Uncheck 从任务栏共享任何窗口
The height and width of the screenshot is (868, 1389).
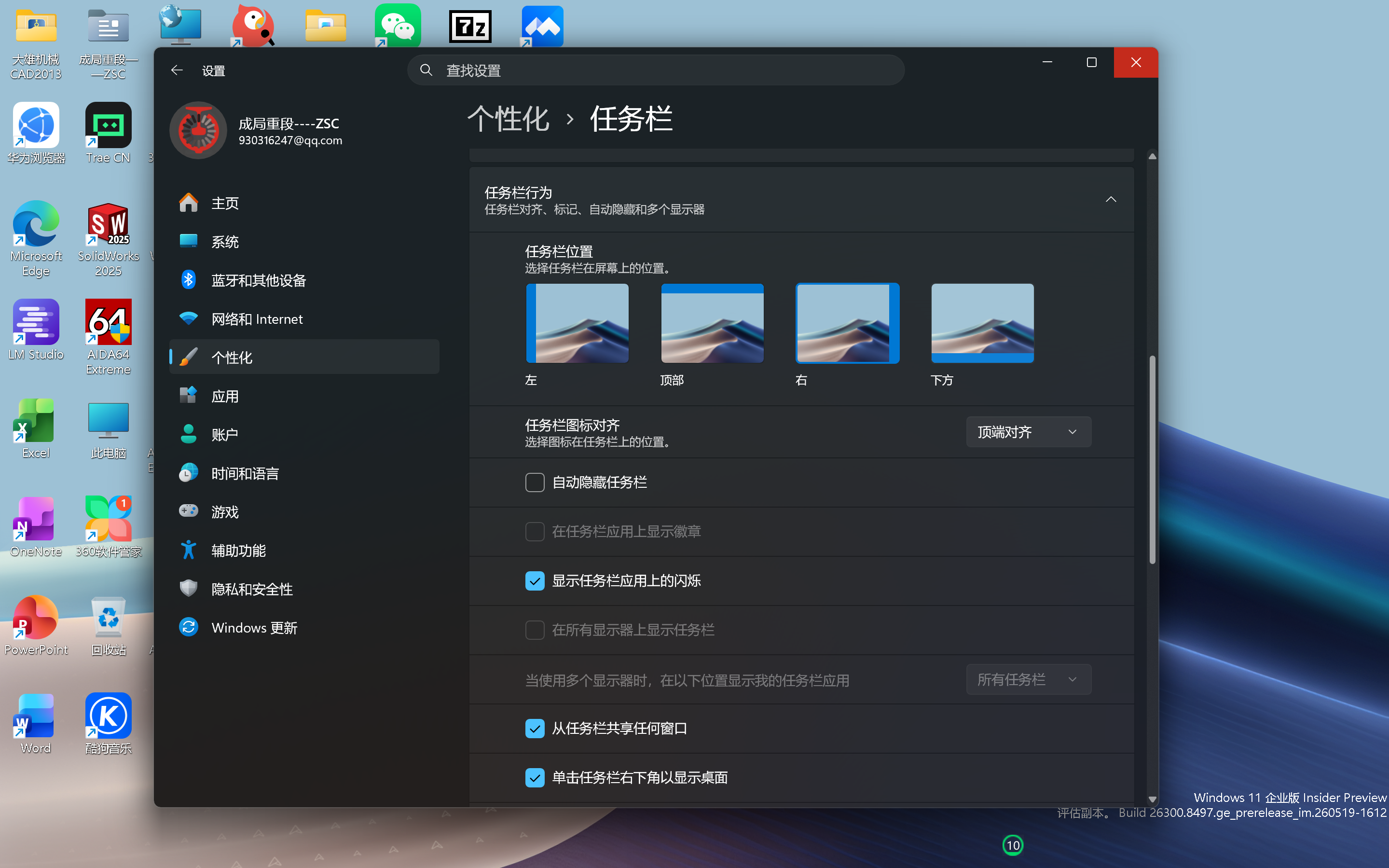click(535, 729)
